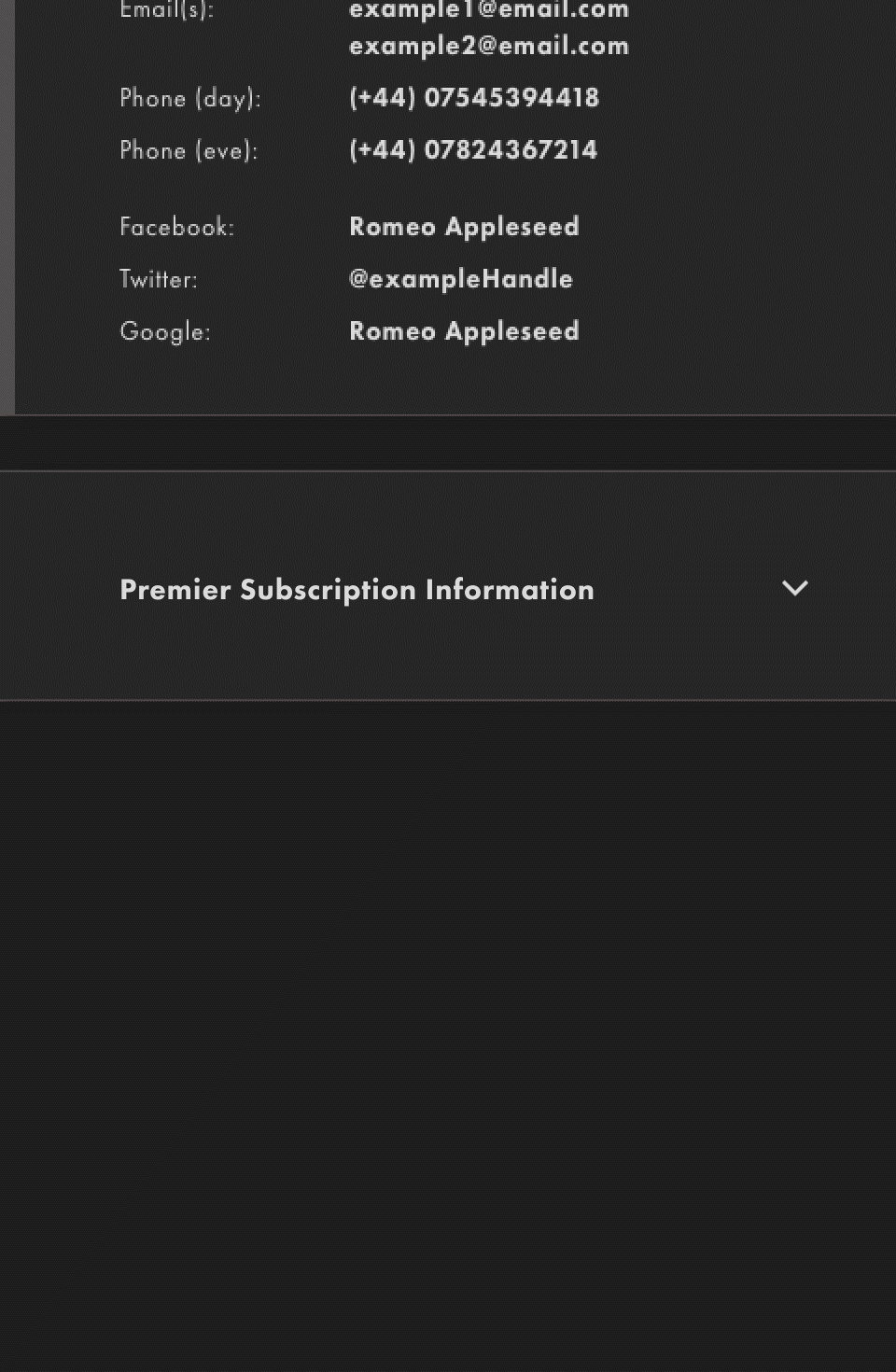
Task: Open Facebook profile name Romeo Appleseed
Action: [x=464, y=227]
